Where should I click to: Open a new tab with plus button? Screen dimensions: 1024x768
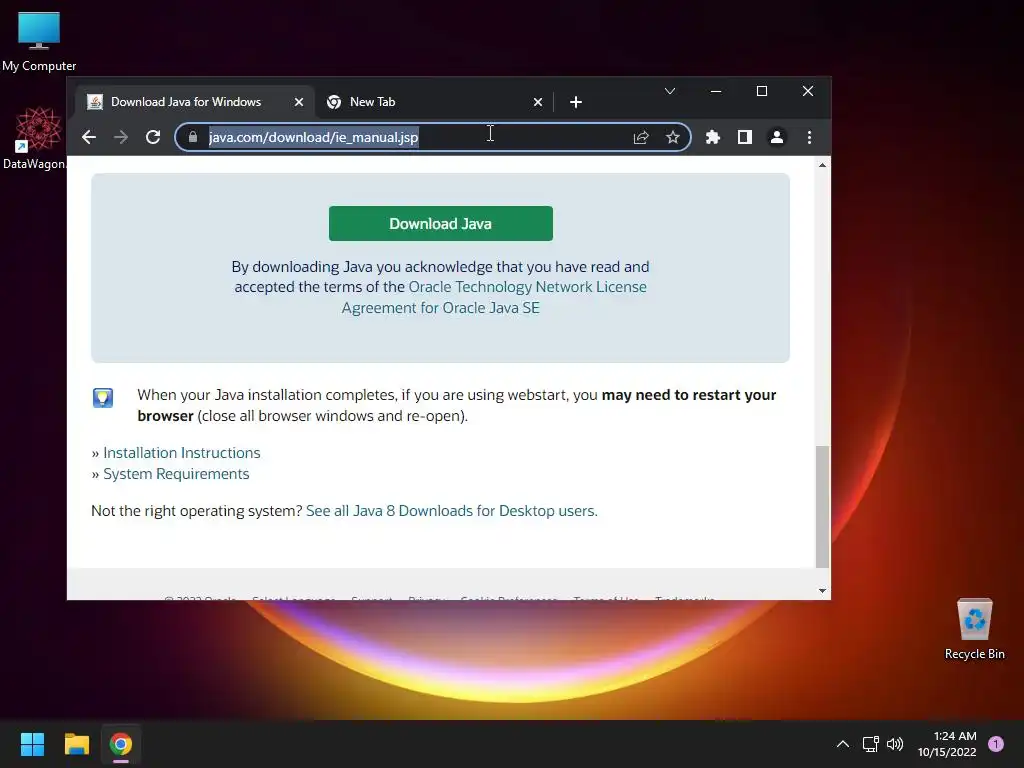coord(575,102)
